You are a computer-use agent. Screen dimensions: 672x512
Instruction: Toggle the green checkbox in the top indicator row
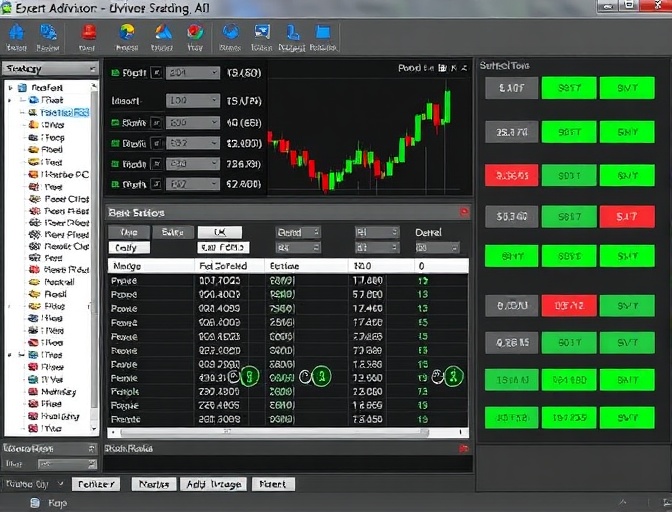coord(115,73)
